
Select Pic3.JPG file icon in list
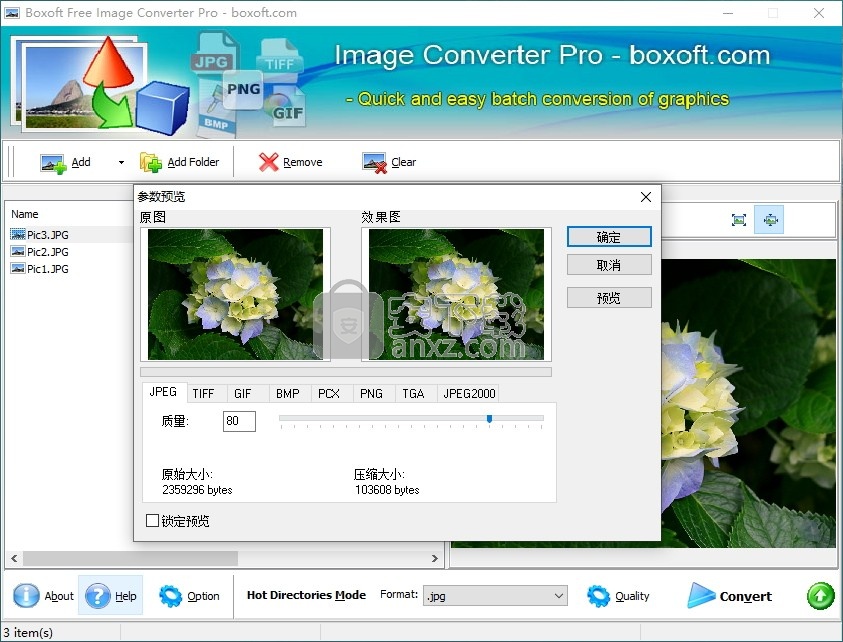click(x=18, y=234)
